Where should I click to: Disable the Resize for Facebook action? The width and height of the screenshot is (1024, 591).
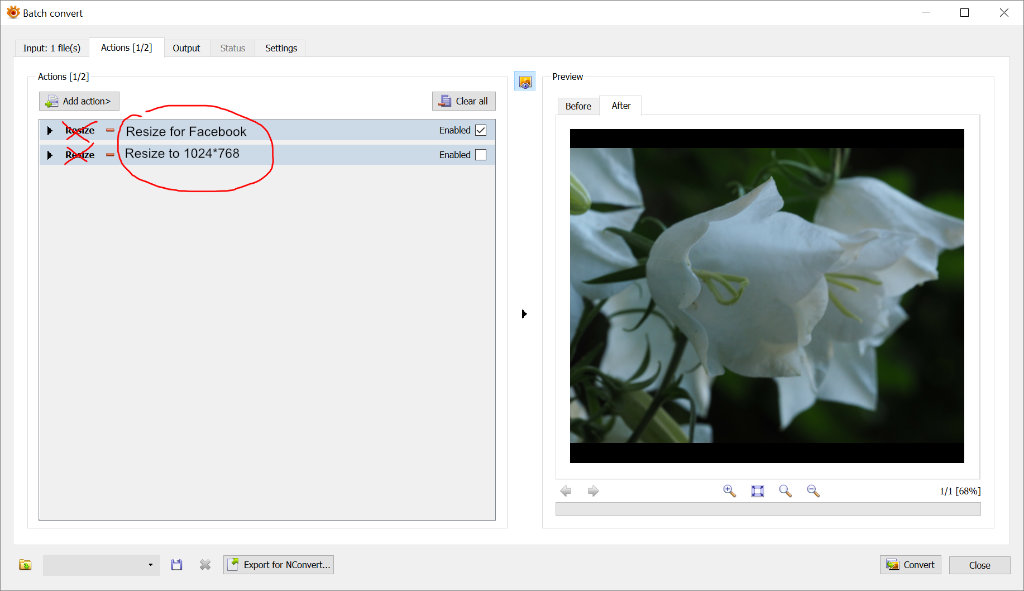[x=481, y=130]
